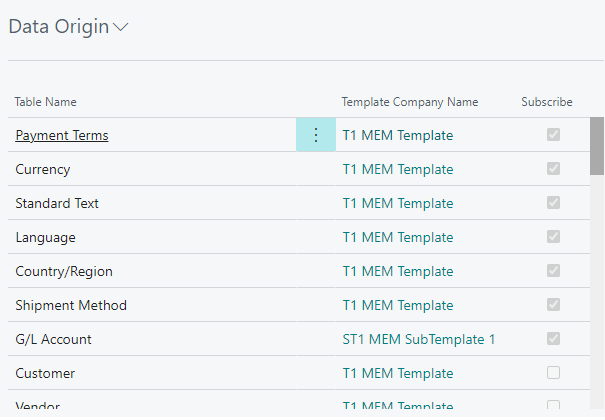Open the Payment Terms table link
Screen dimensions: 605x420
coord(62,136)
